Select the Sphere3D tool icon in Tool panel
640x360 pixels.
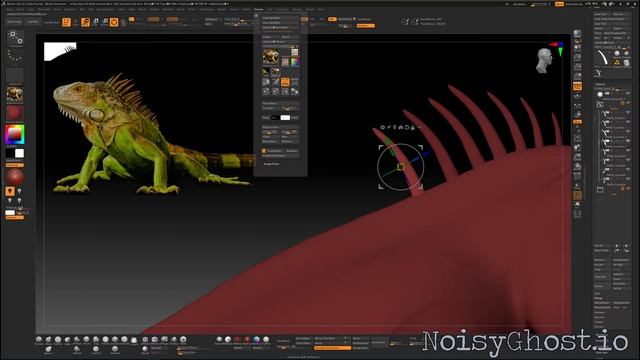pos(617,53)
